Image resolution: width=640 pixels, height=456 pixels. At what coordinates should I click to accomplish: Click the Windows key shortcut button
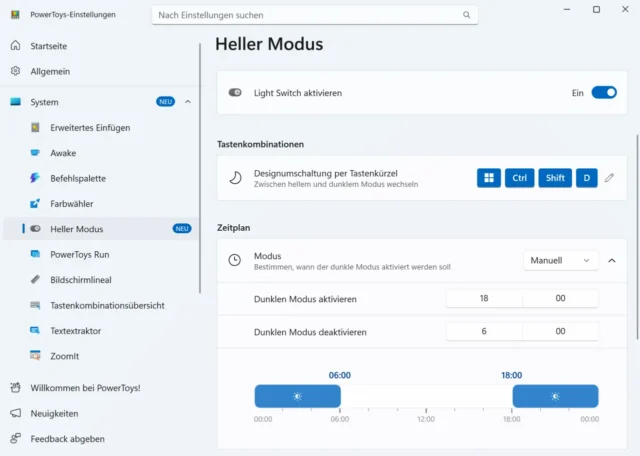(488, 178)
